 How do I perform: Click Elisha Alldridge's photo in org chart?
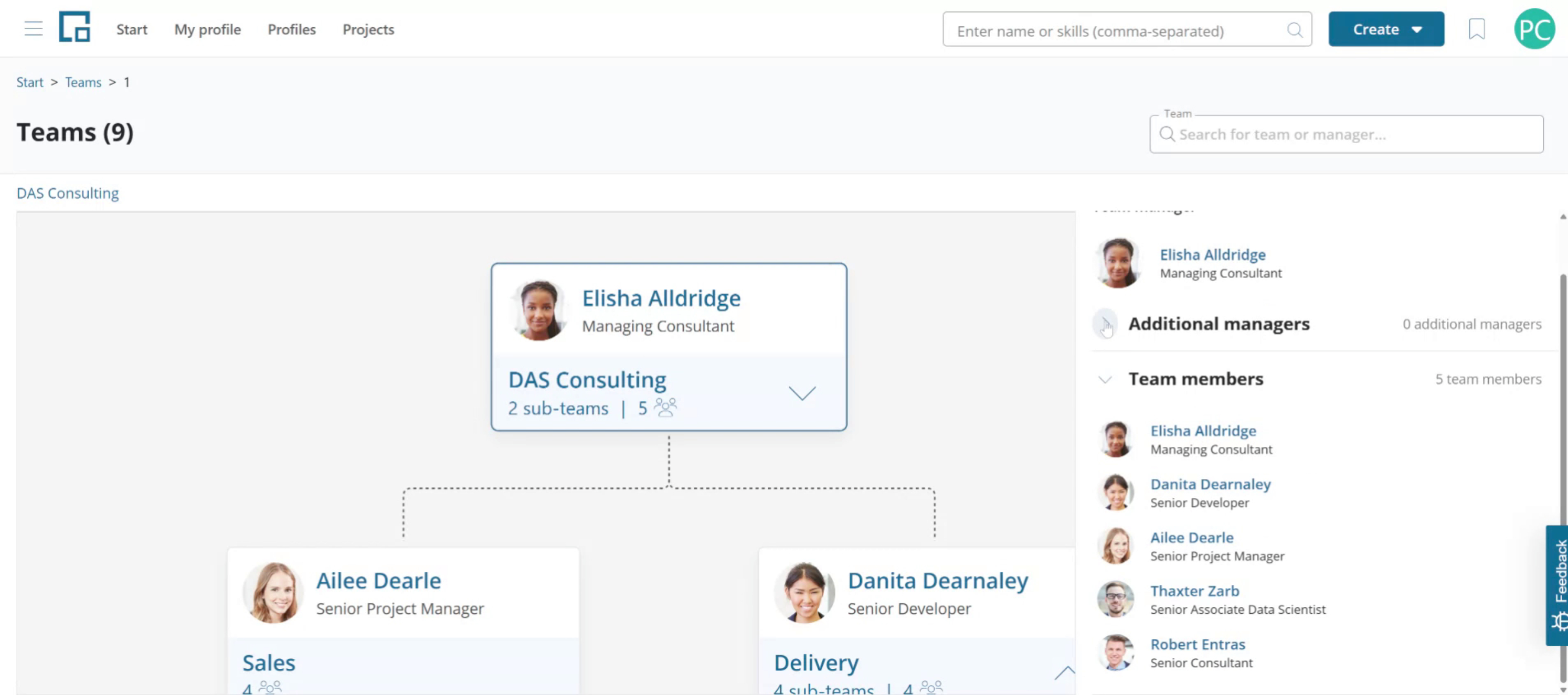coord(539,310)
